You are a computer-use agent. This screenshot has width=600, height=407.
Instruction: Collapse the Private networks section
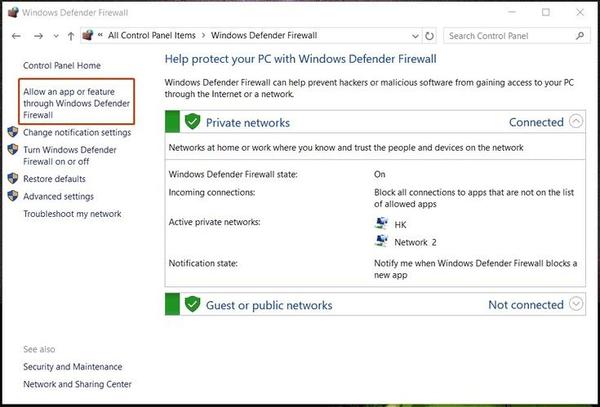coord(576,122)
